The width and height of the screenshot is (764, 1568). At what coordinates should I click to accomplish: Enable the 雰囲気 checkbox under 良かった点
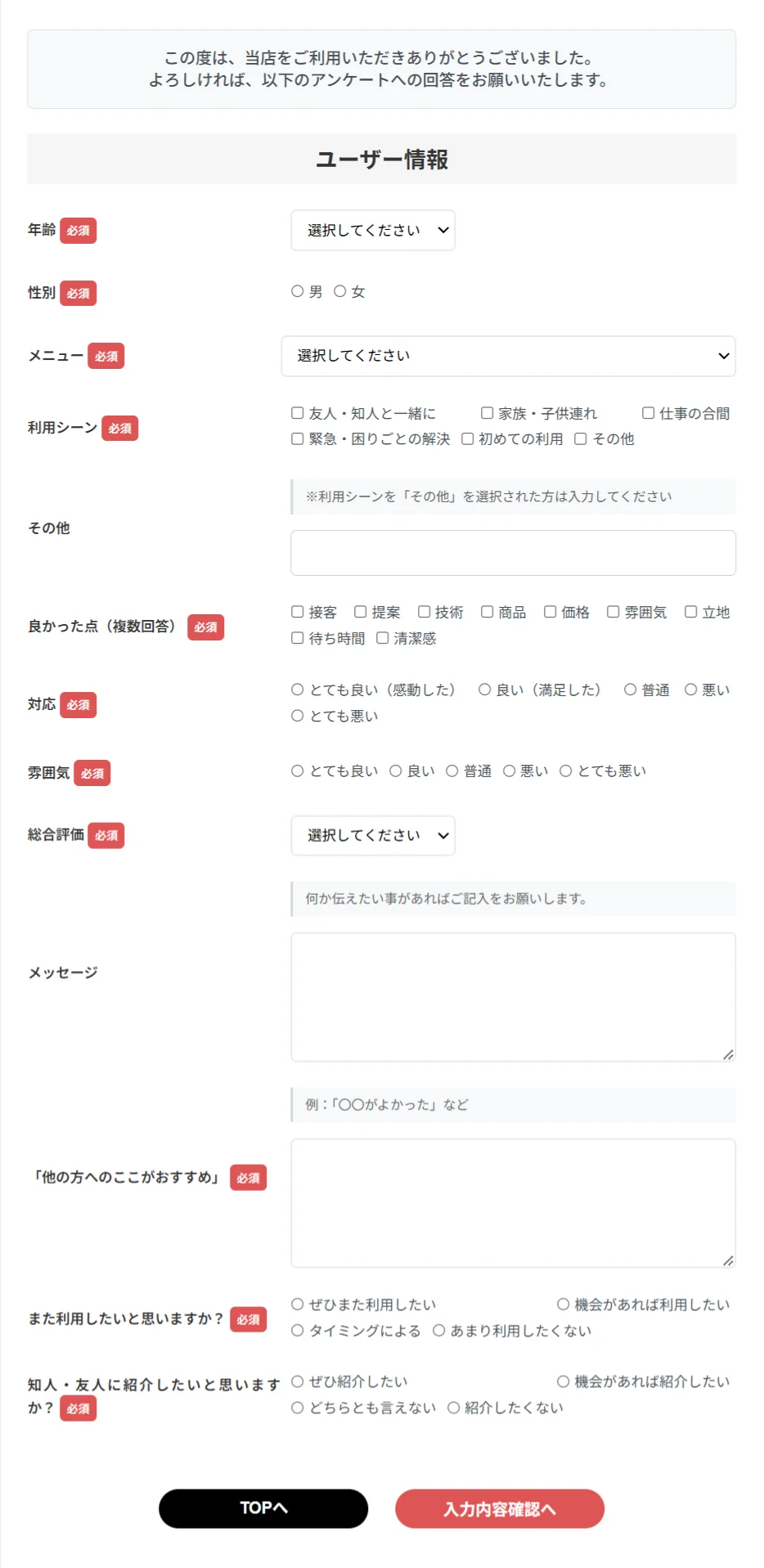click(x=613, y=612)
